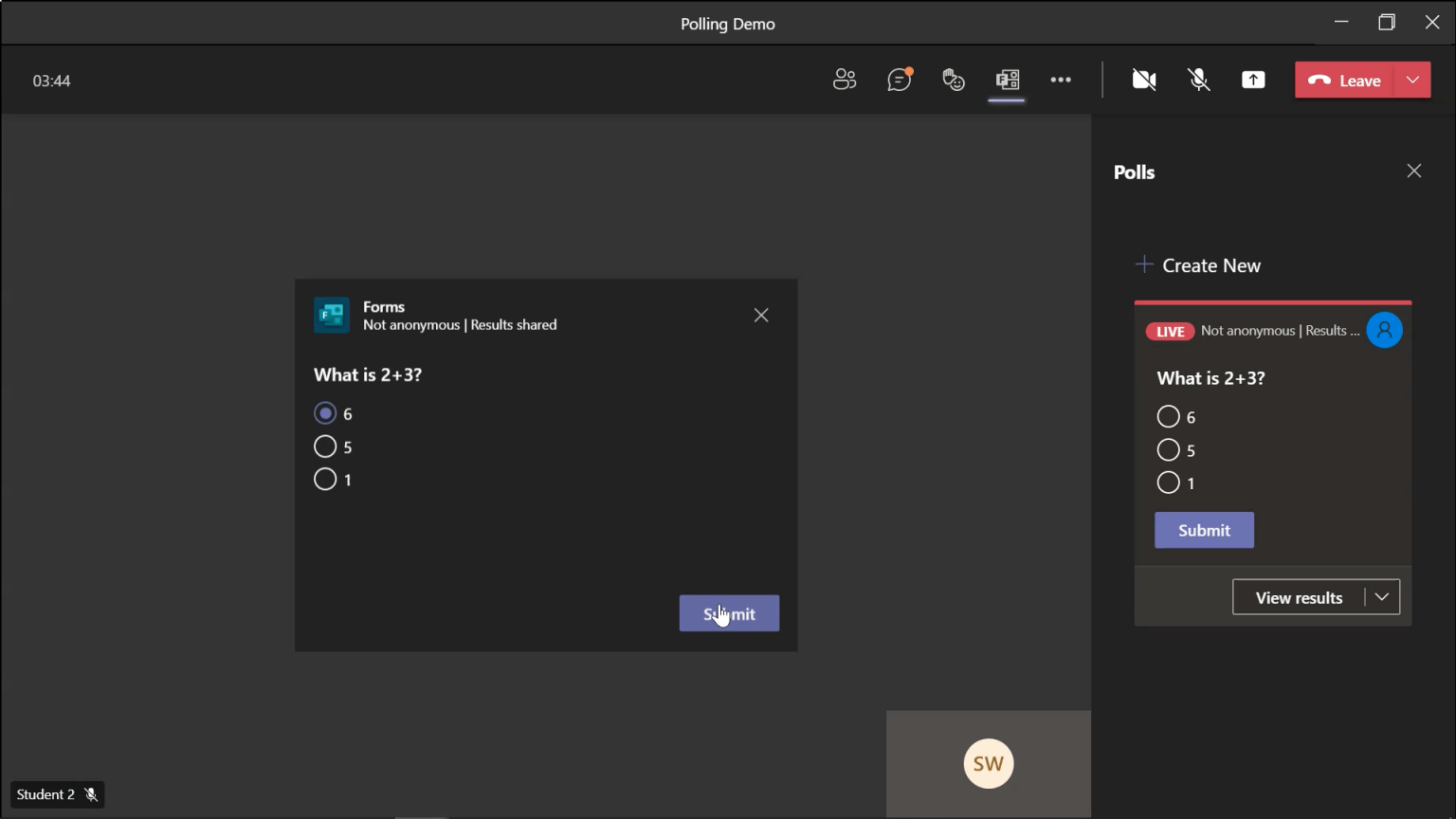Submit the answer in the Forms dialog
The height and width of the screenshot is (819, 1456).
729,613
